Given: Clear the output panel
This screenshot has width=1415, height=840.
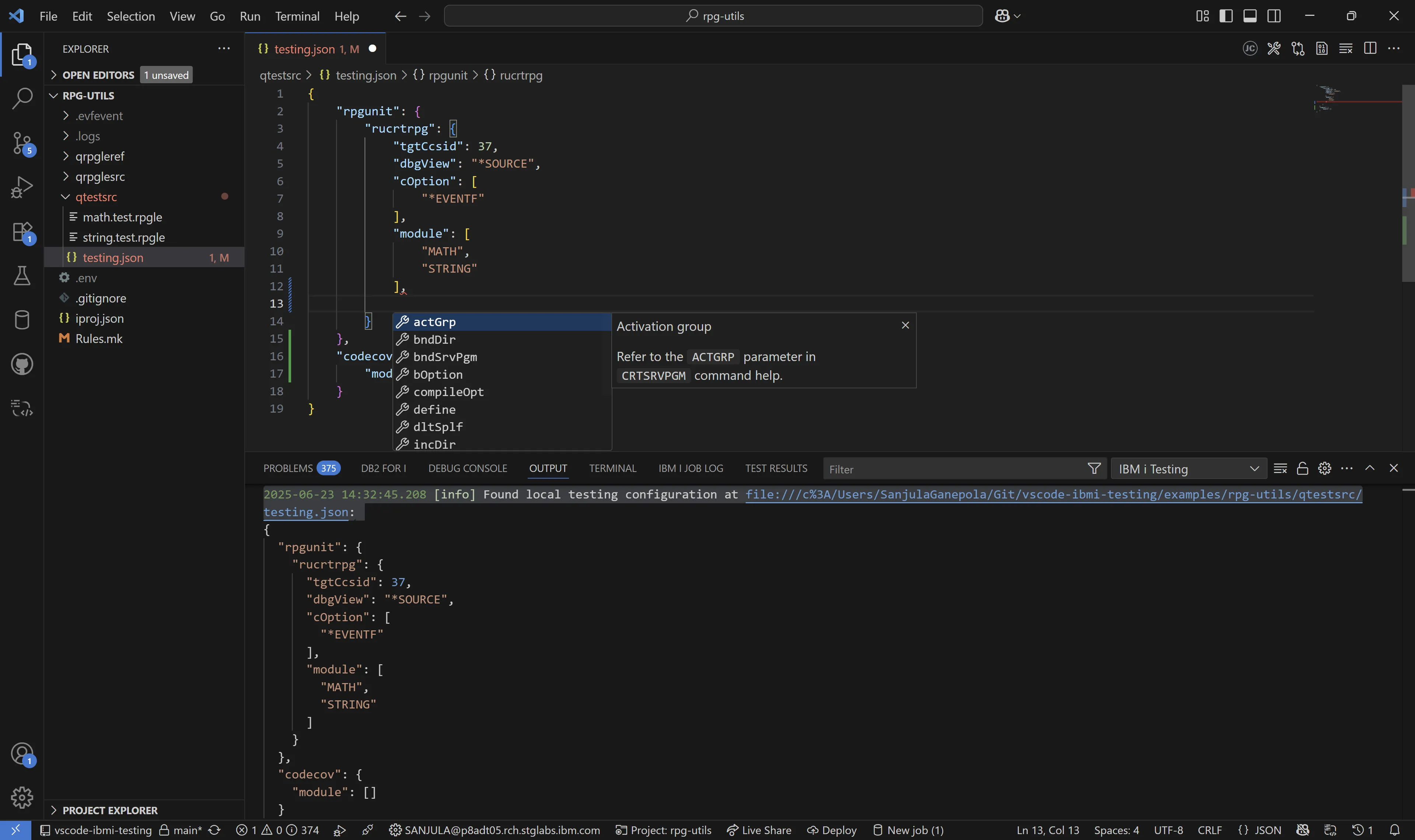Looking at the screenshot, I should point(1280,468).
